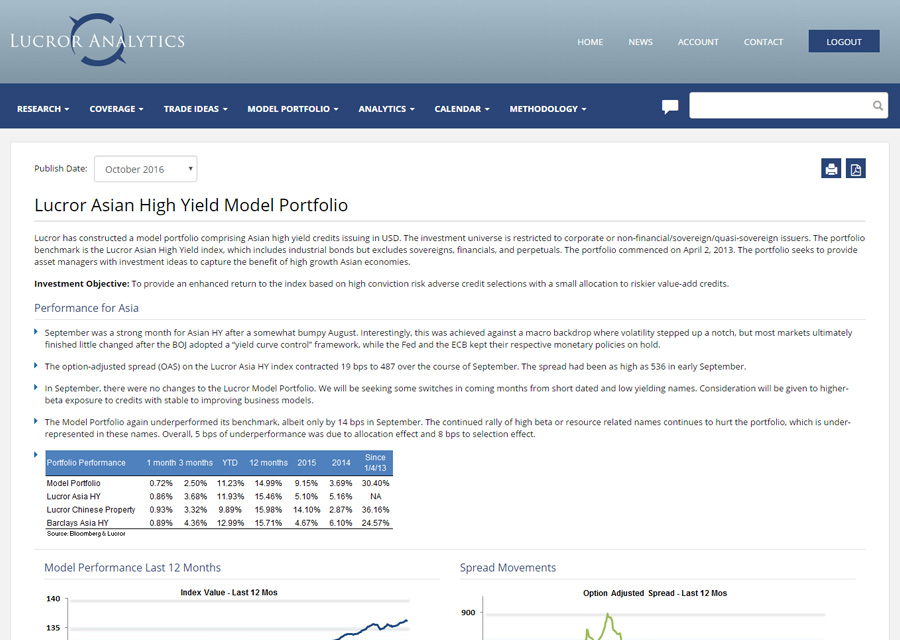Click the Spread Movements heading
The height and width of the screenshot is (640, 900).
[x=508, y=568]
